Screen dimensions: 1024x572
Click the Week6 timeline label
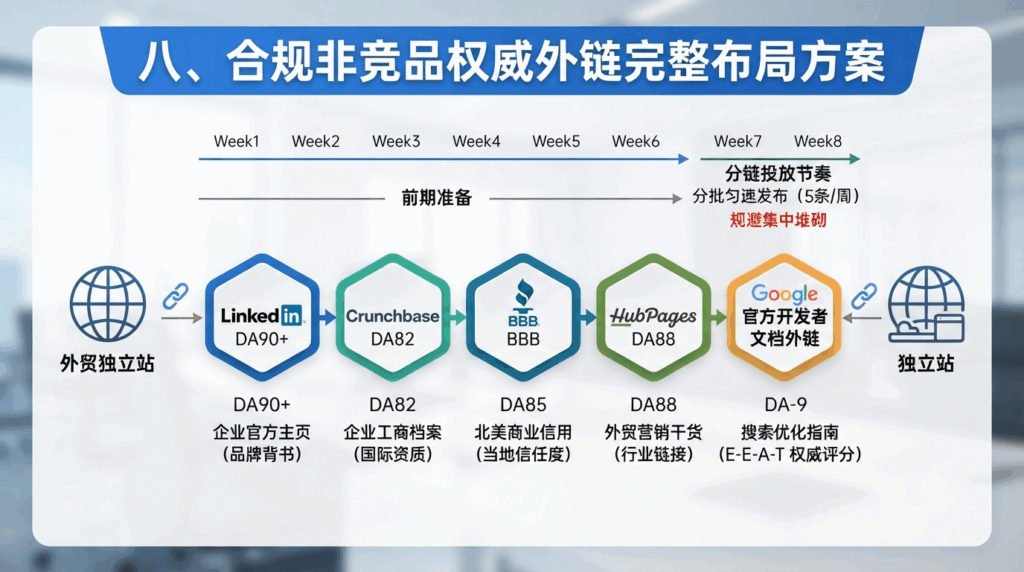[635, 141]
